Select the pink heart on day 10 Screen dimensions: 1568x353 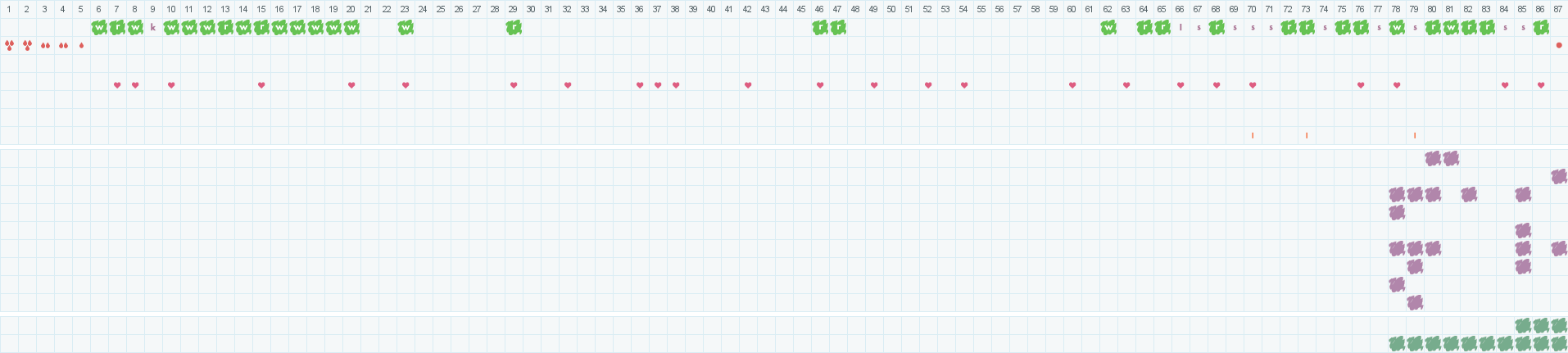pyautogui.click(x=171, y=85)
